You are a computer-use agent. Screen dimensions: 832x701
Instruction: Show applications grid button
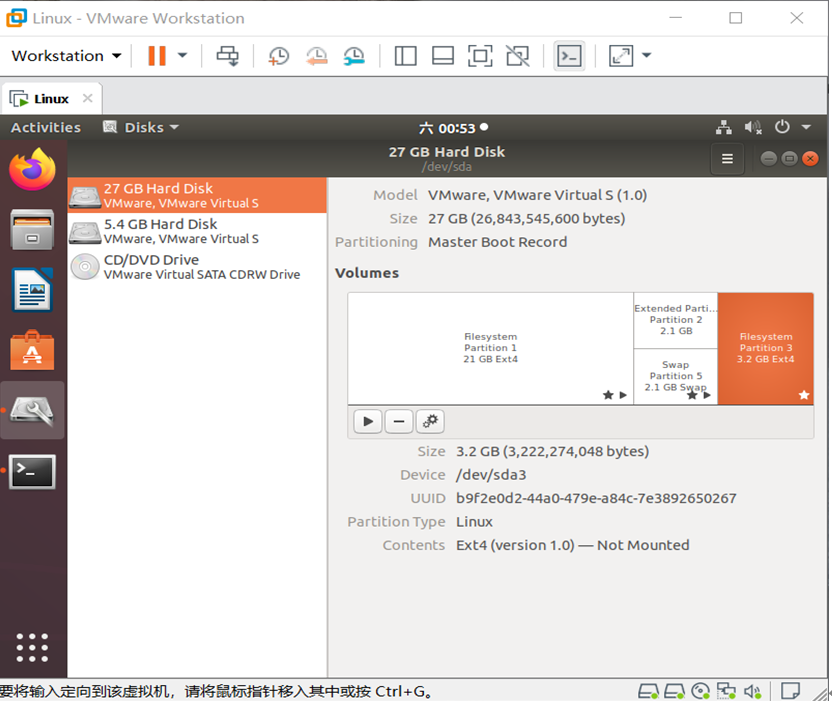[32, 647]
